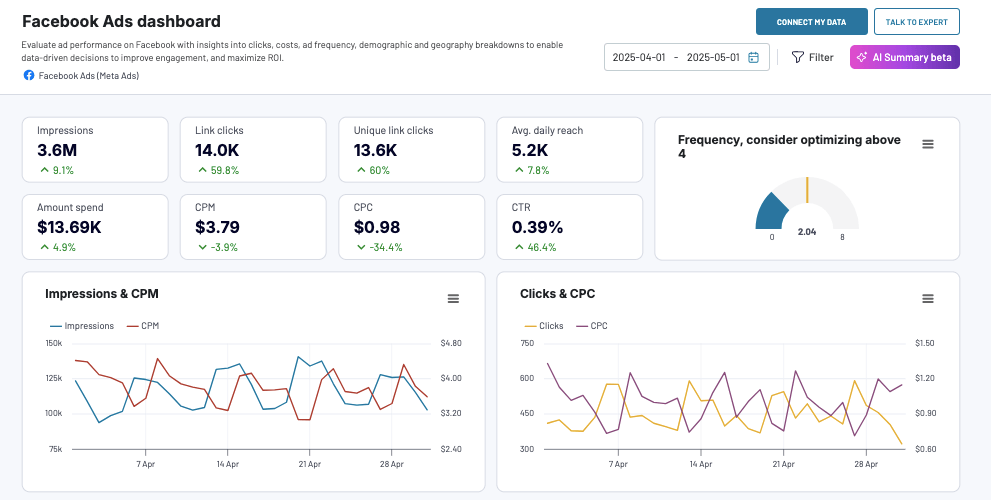The width and height of the screenshot is (991, 500).
Task: Open the calendar icon in date range
Action: click(x=753, y=57)
